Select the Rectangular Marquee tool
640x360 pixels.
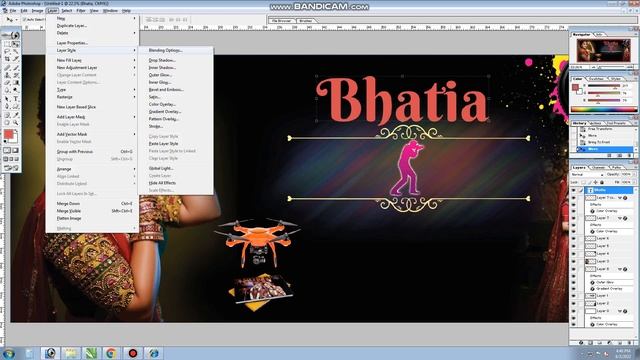point(7,44)
